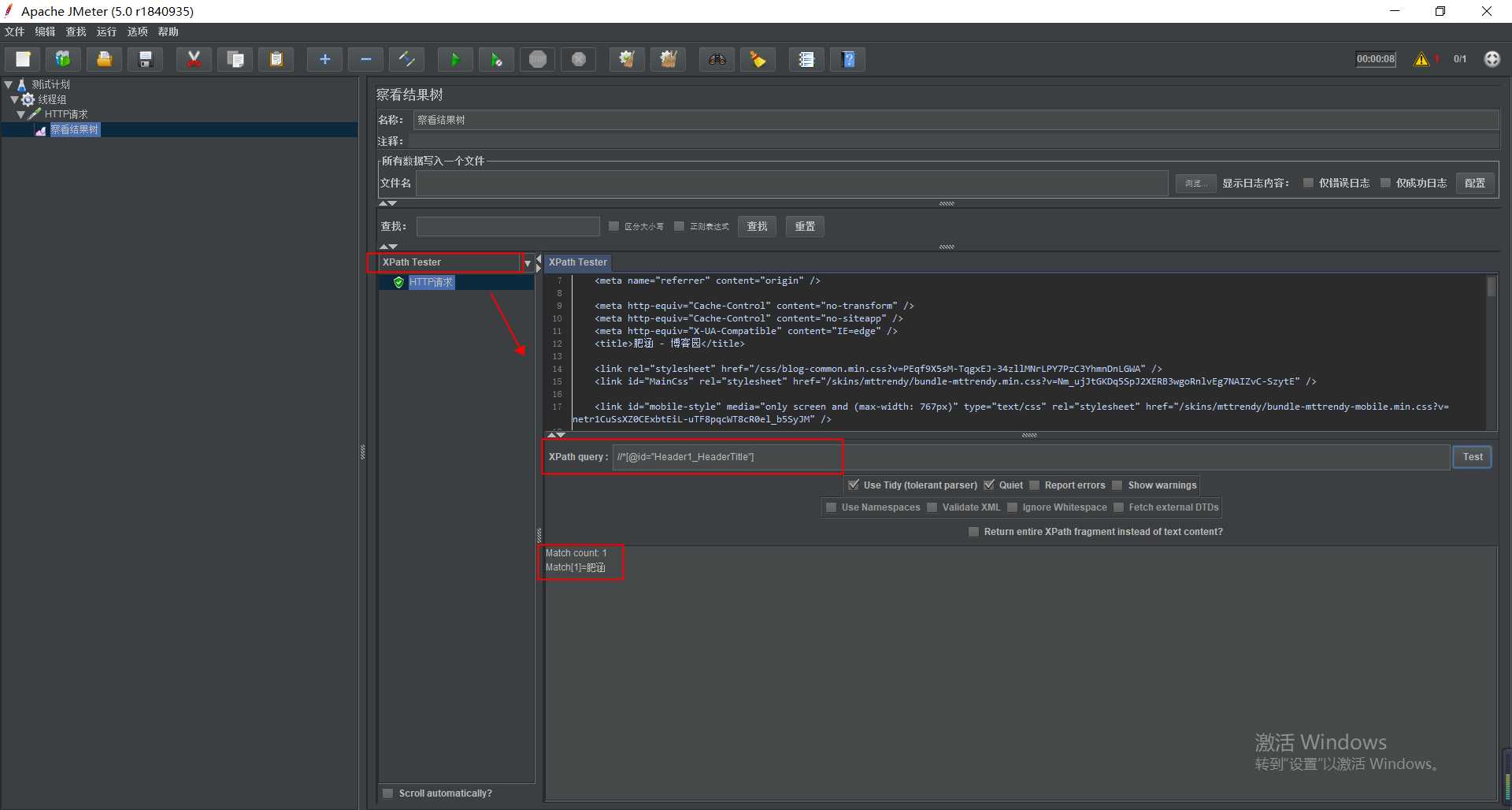1512x810 pixels.
Task: Click the 查找 search button
Action: [x=757, y=226]
